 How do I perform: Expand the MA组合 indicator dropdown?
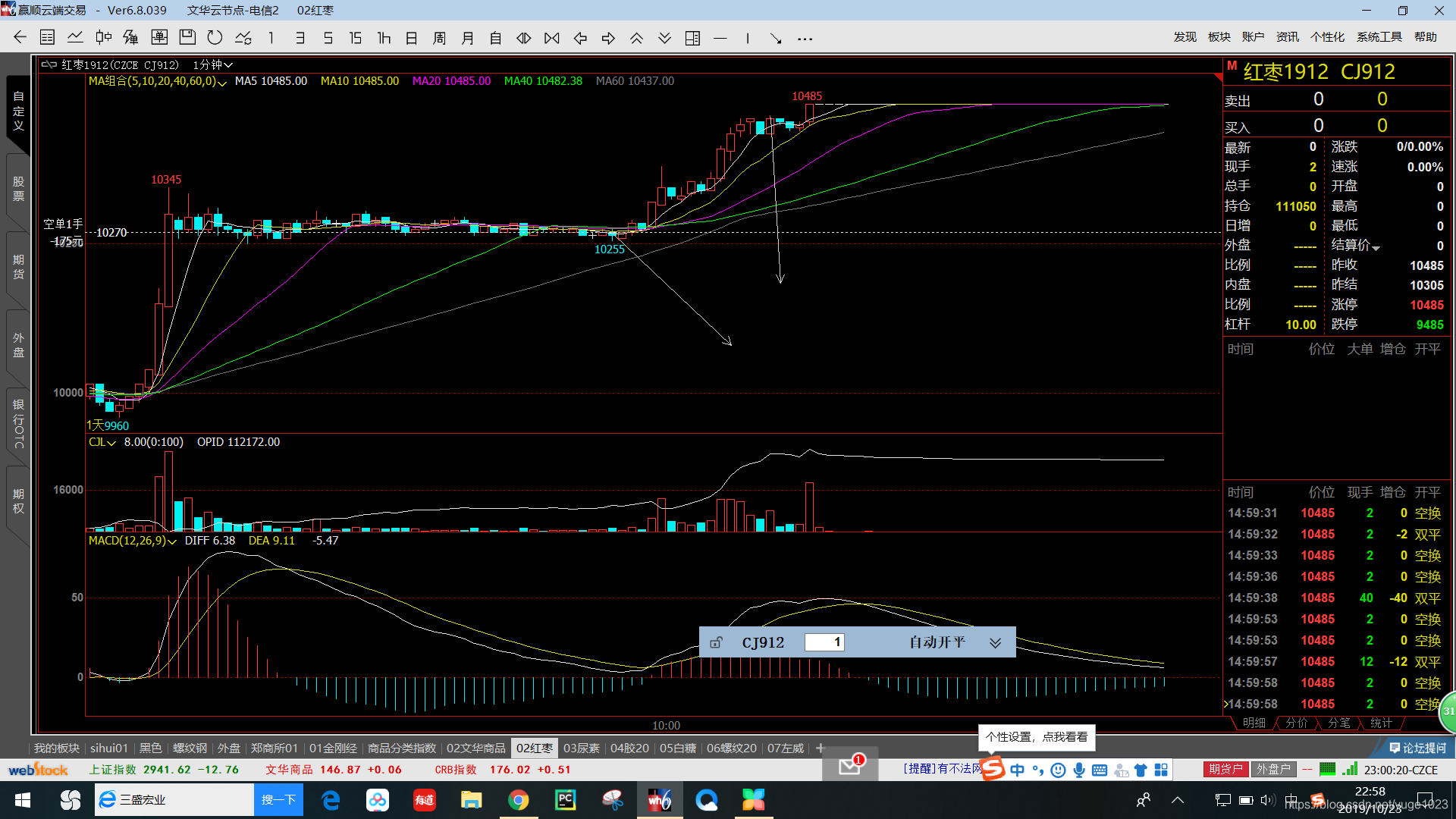coord(222,82)
